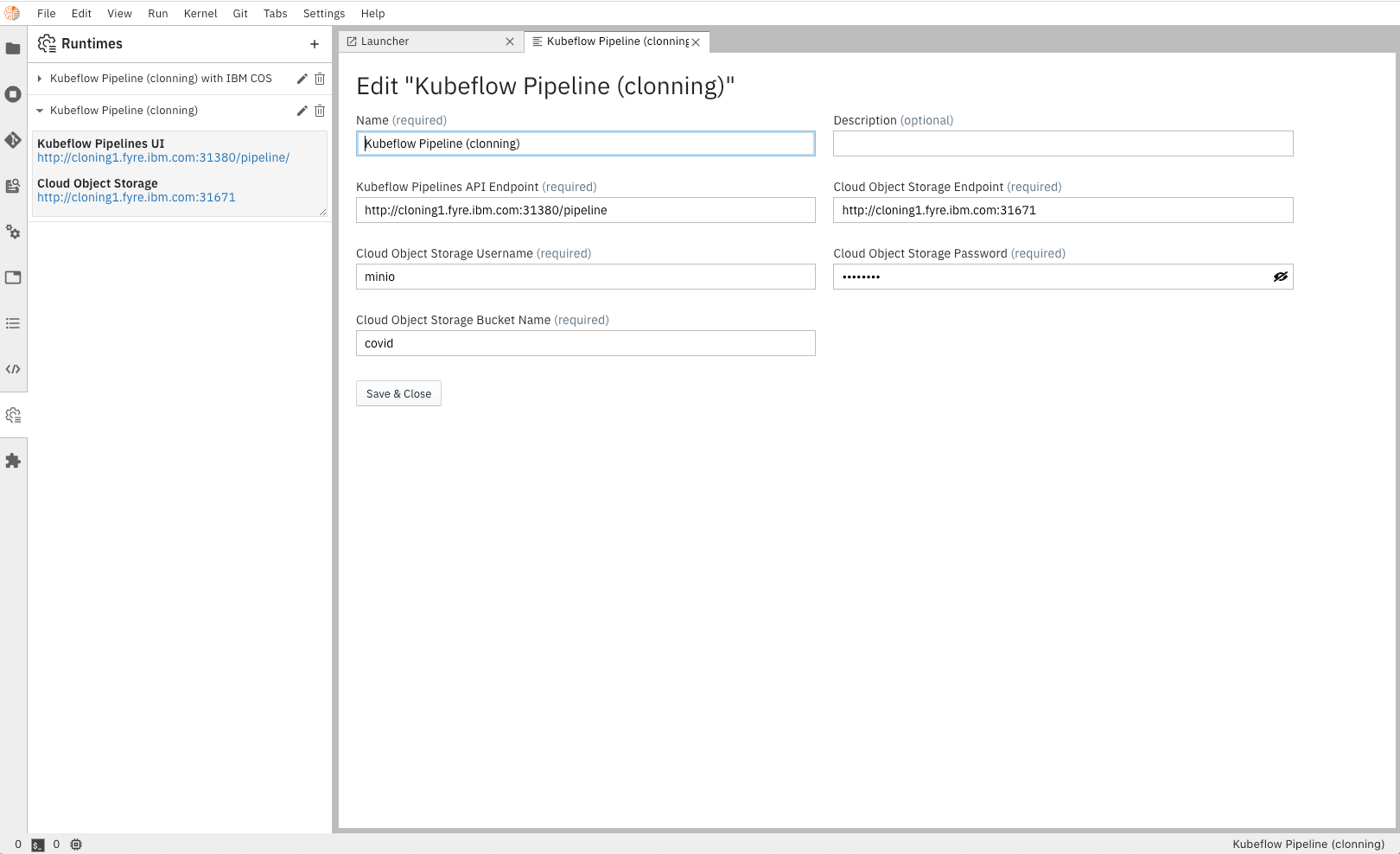Image resolution: width=1400 pixels, height=854 pixels.
Task: Collapse the Kubeflow Pipeline (clonning) runtime entry
Action: tap(40, 111)
